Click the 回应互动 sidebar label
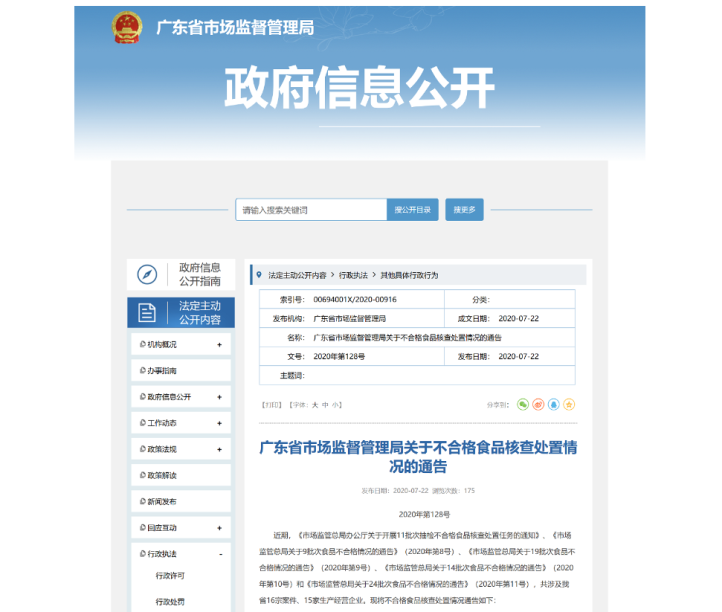 (162, 528)
